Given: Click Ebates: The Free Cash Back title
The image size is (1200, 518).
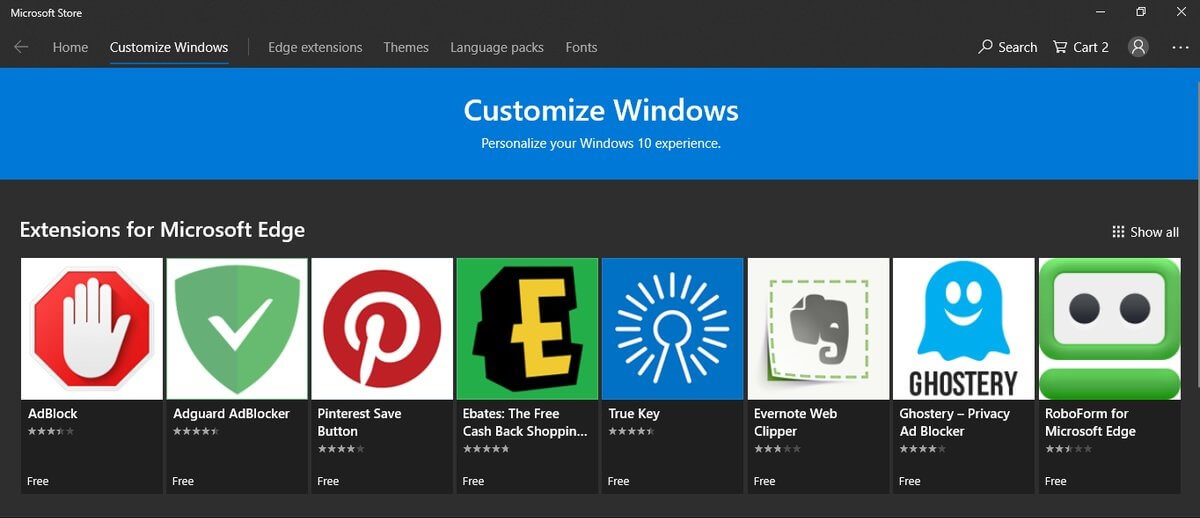Looking at the screenshot, I should coord(525,422).
